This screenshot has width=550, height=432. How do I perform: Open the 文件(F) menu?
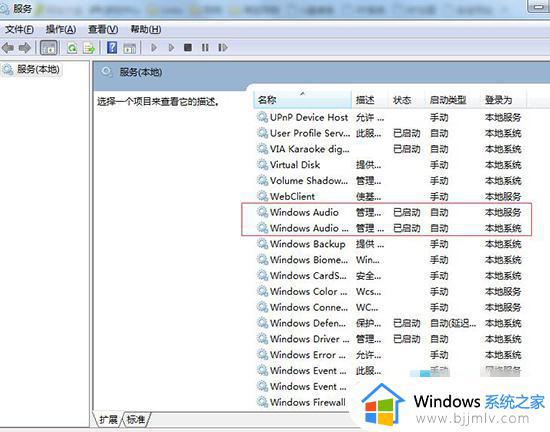coord(19,29)
